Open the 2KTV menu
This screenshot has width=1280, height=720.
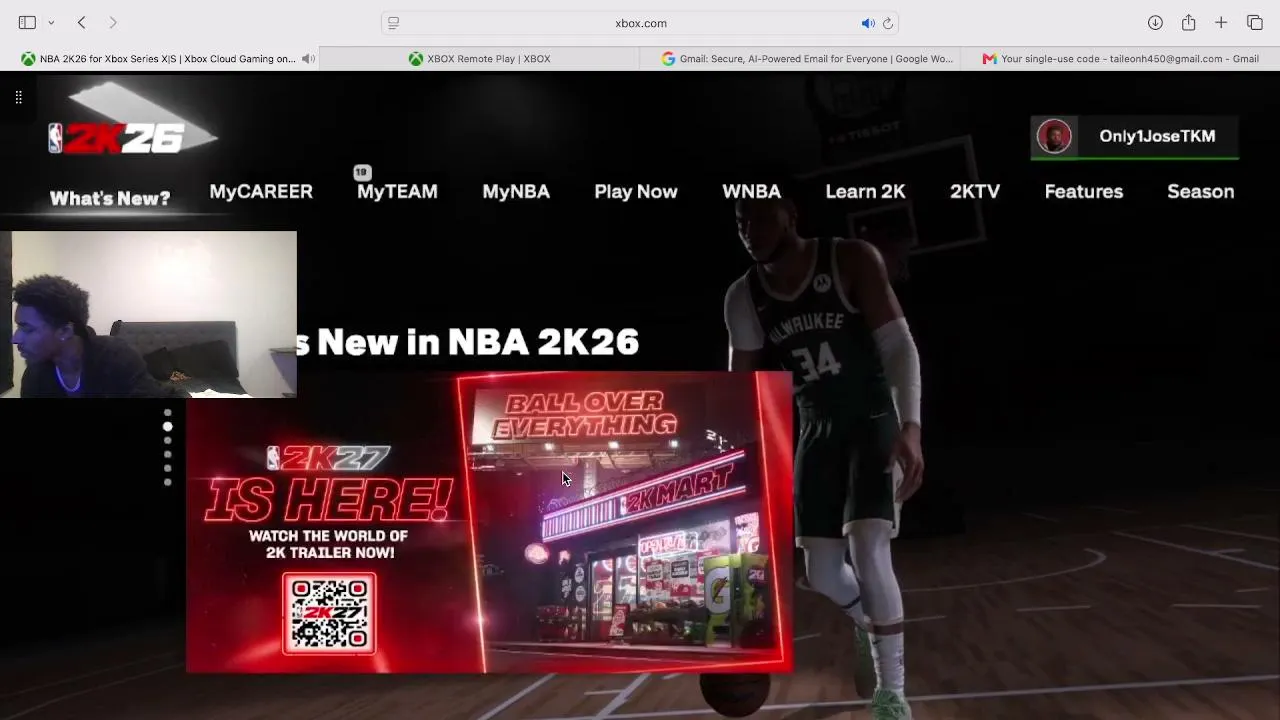975,191
